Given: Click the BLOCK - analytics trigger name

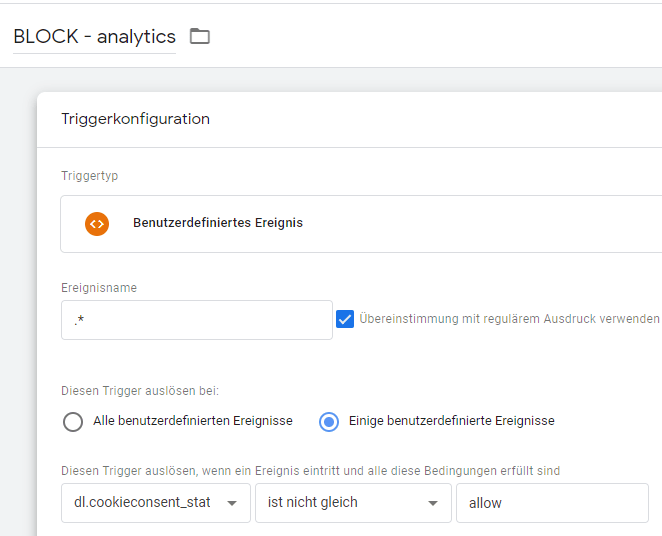Looking at the screenshot, I should pyautogui.click(x=95, y=36).
